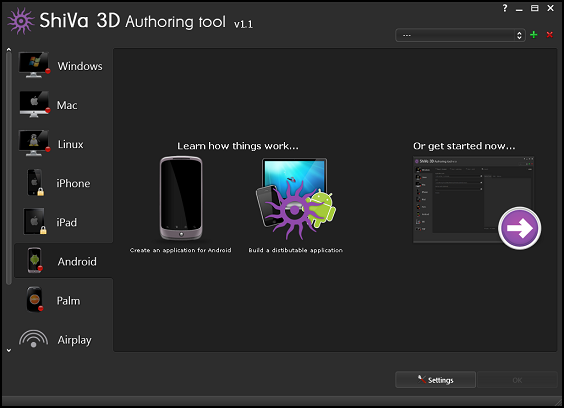Choose the iPhone tab label

[x=73, y=183]
